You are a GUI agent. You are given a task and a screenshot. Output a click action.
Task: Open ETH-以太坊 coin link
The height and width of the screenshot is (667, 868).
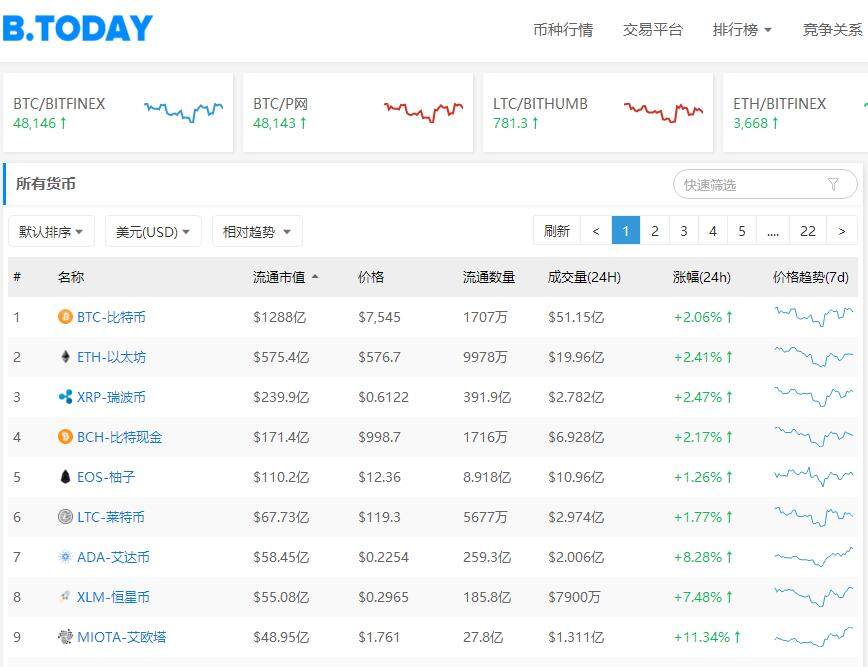(x=111, y=357)
